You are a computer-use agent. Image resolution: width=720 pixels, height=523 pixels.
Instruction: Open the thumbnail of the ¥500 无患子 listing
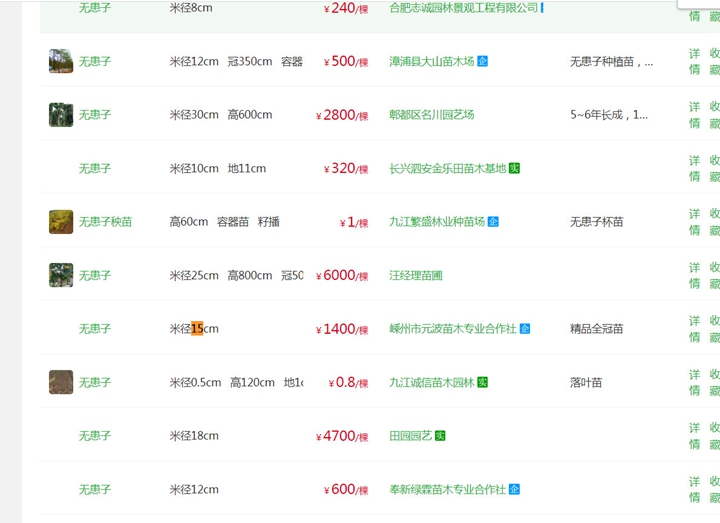click(x=61, y=61)
